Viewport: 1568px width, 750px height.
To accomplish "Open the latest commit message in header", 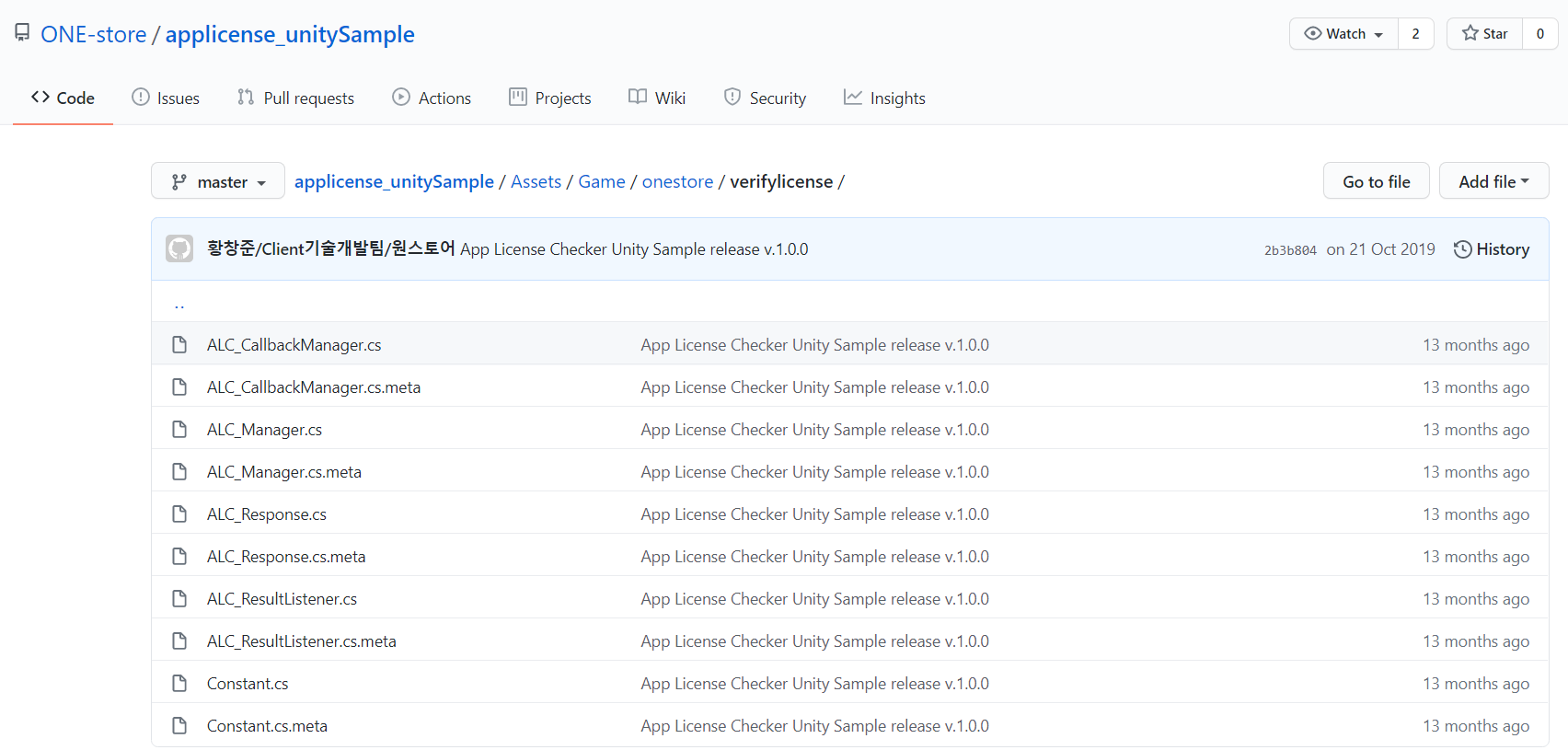I will [x=634, y=249].
